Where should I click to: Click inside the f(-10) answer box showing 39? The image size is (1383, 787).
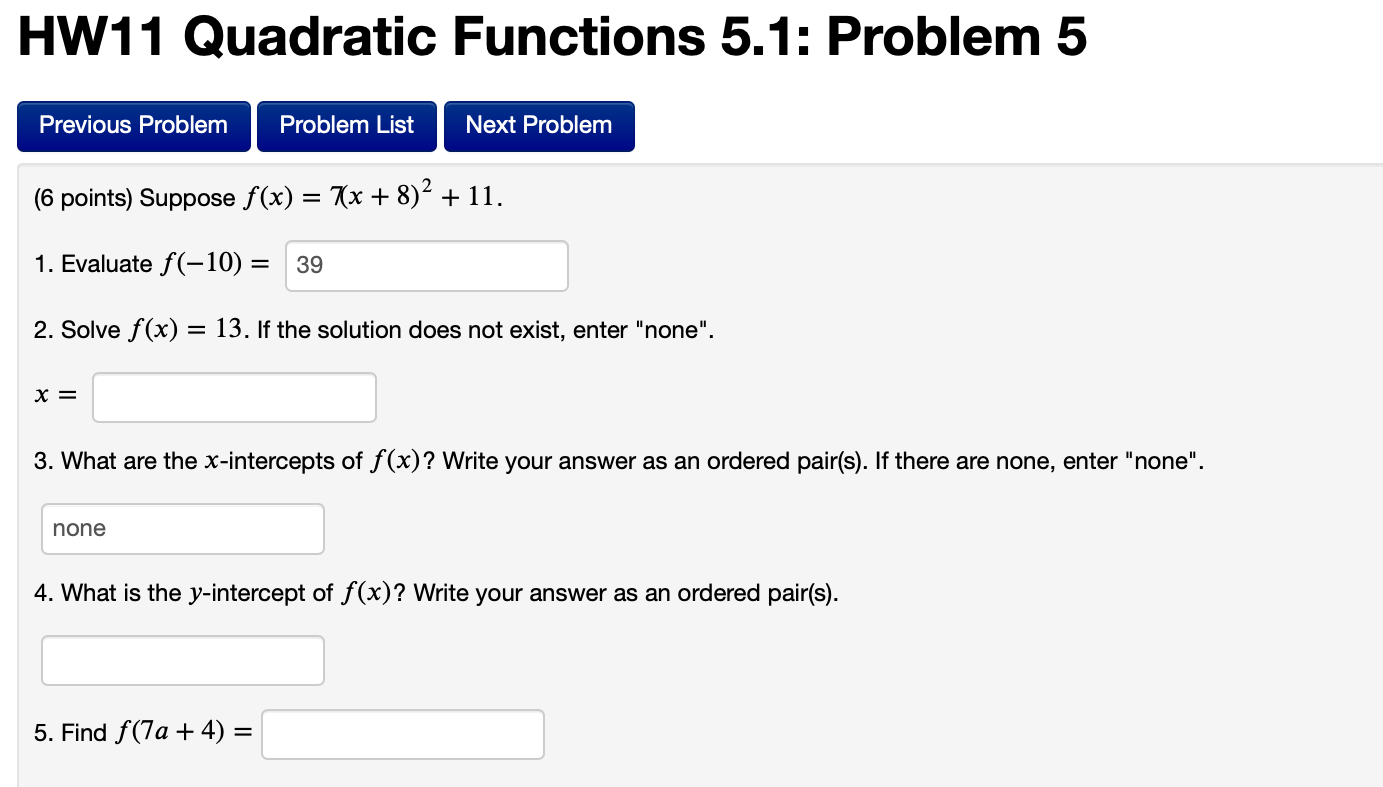[426, 265]
